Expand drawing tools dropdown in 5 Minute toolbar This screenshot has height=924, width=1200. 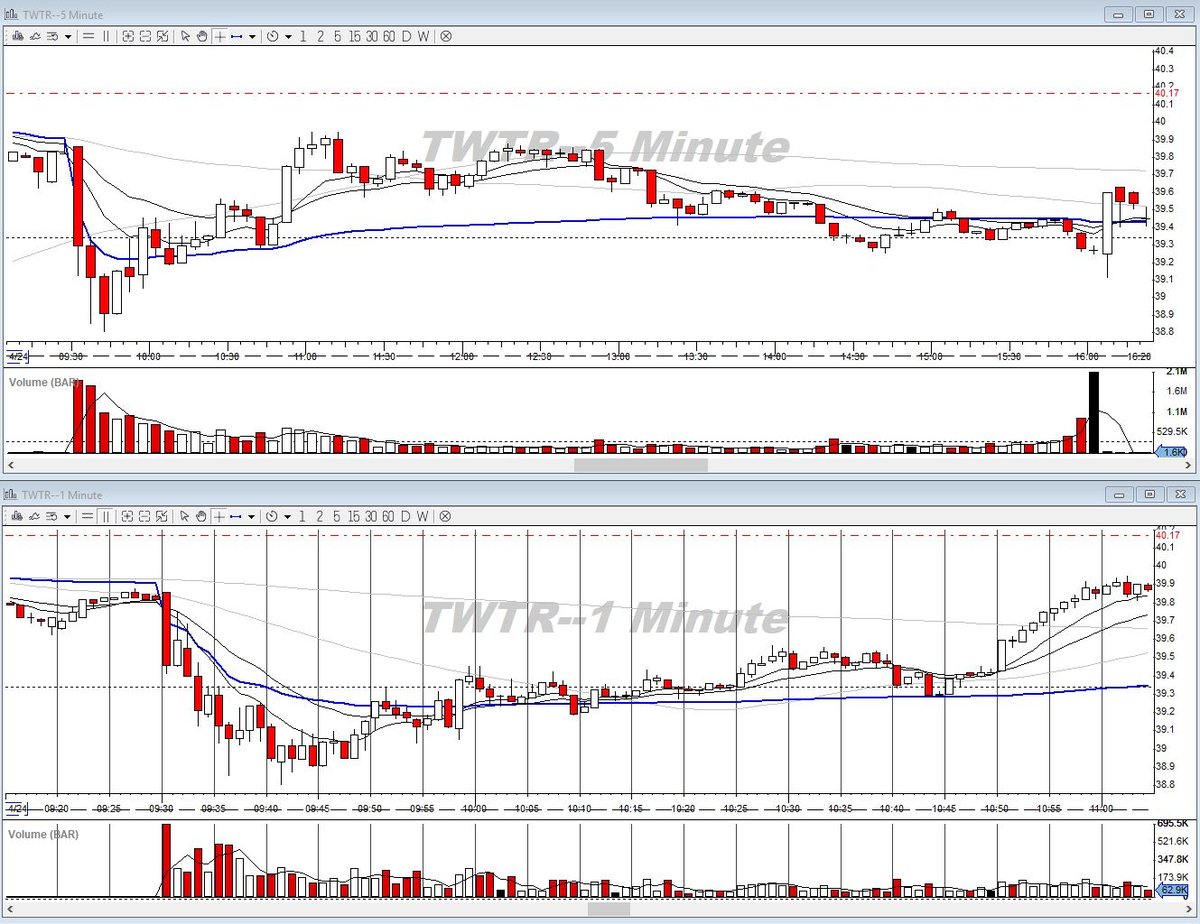click(252, 36)
